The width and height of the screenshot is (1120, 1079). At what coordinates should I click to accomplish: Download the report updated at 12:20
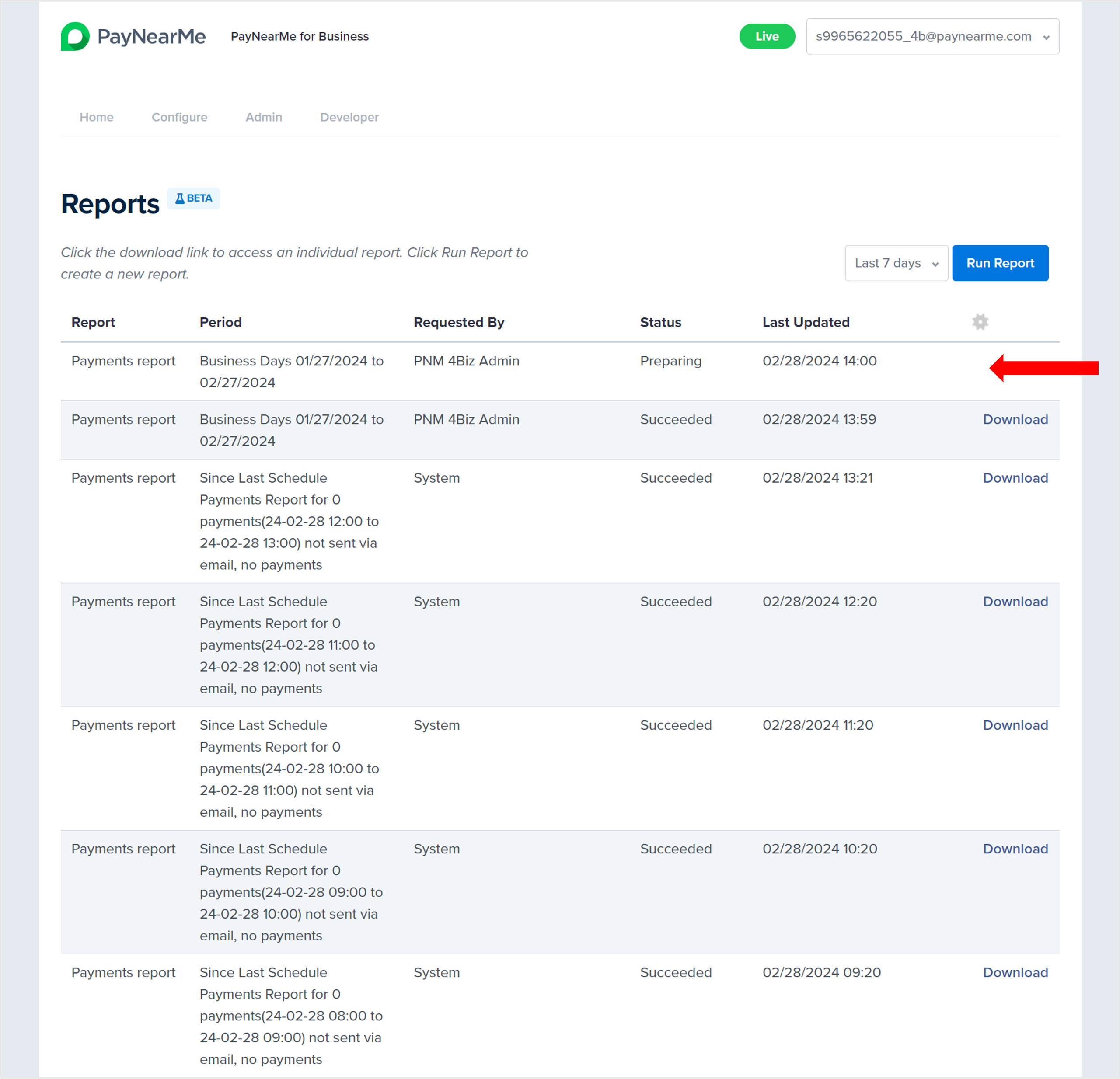(1015, 602)
